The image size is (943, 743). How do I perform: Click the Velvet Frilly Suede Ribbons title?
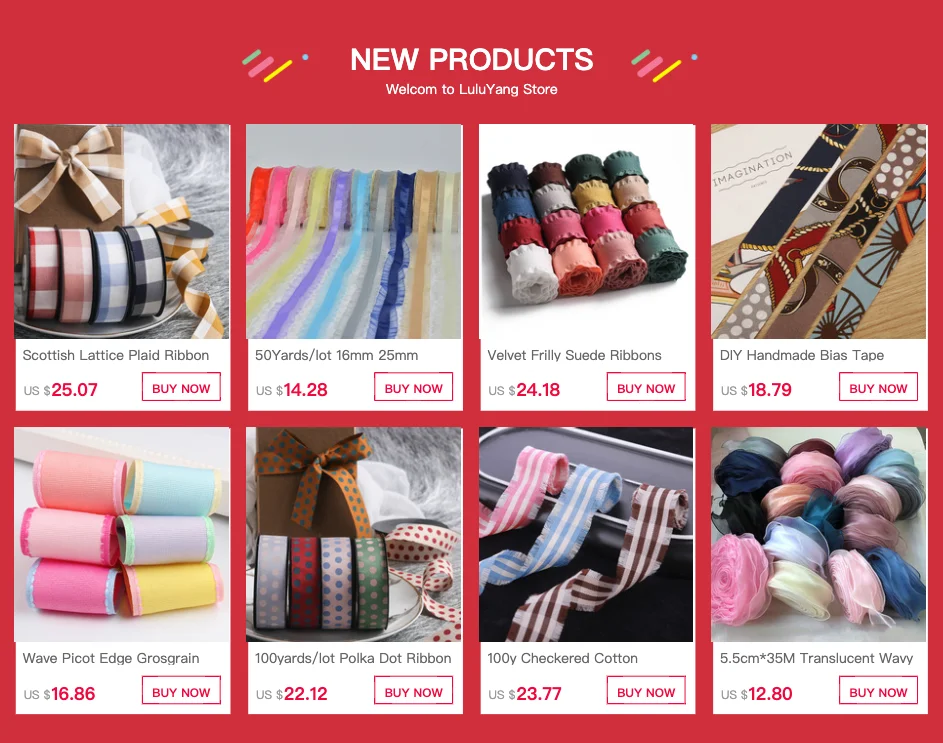(x=574, y=356)
